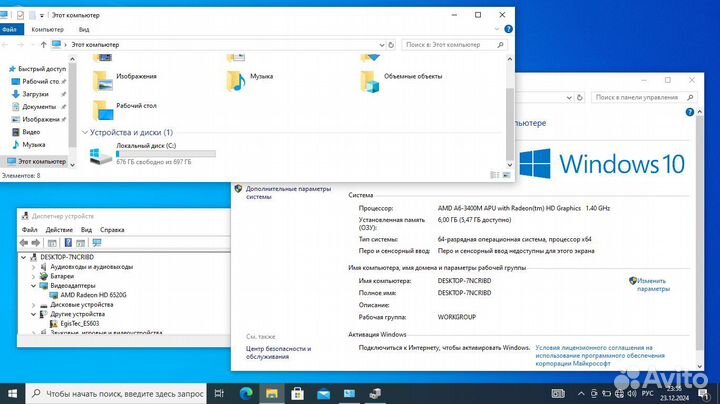Open the Компьютер ribbon tab
This screenshot has height=404, width=720.
click(47, 29)
